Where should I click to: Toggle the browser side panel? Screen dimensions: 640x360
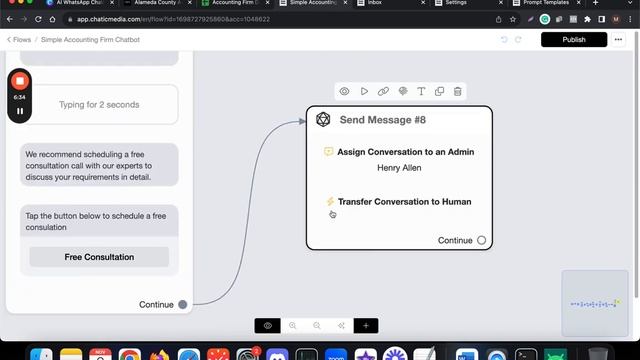[x=602, y=19]
